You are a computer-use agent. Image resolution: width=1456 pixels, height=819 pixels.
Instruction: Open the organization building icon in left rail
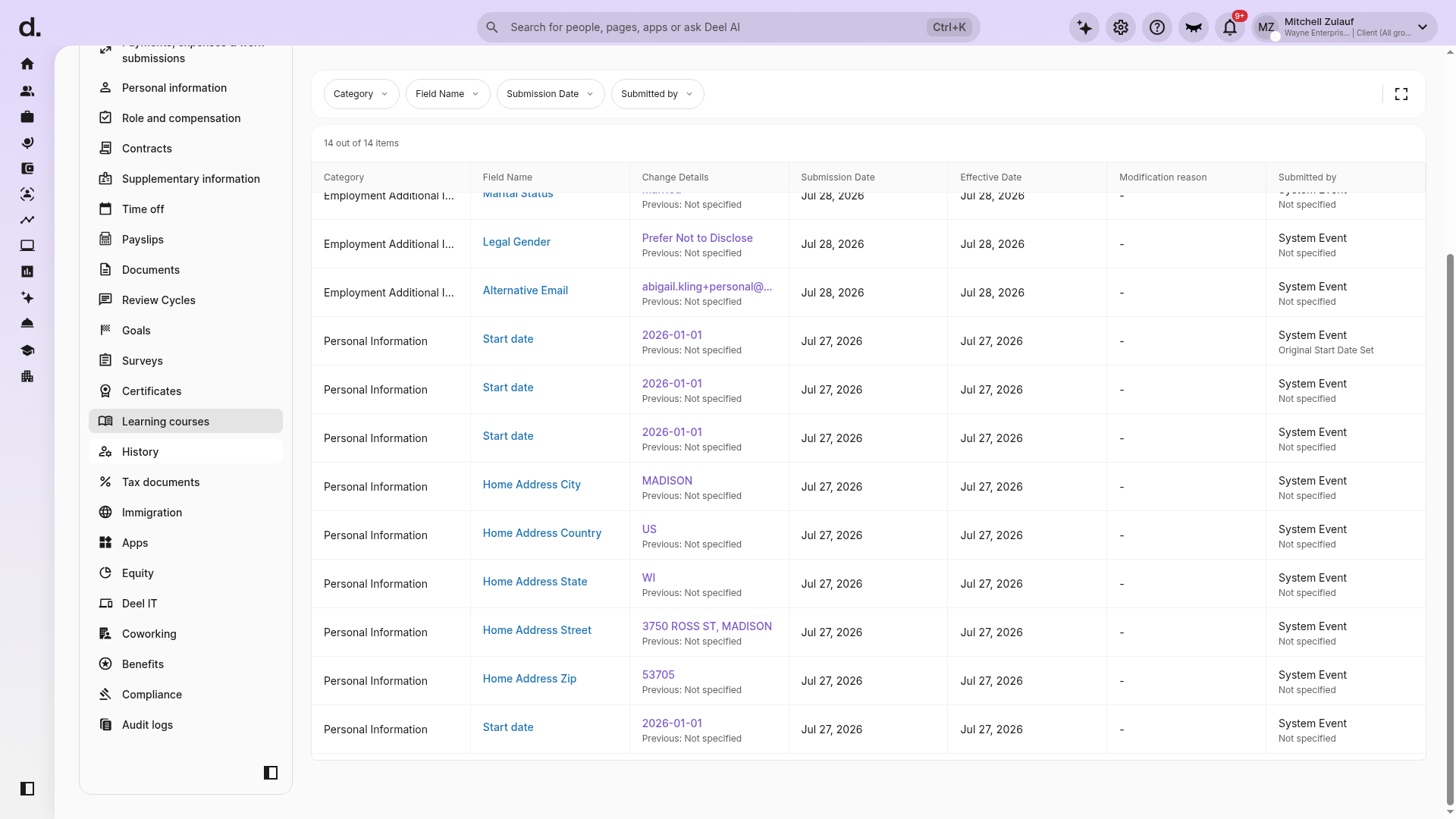[x=27, y=376]
